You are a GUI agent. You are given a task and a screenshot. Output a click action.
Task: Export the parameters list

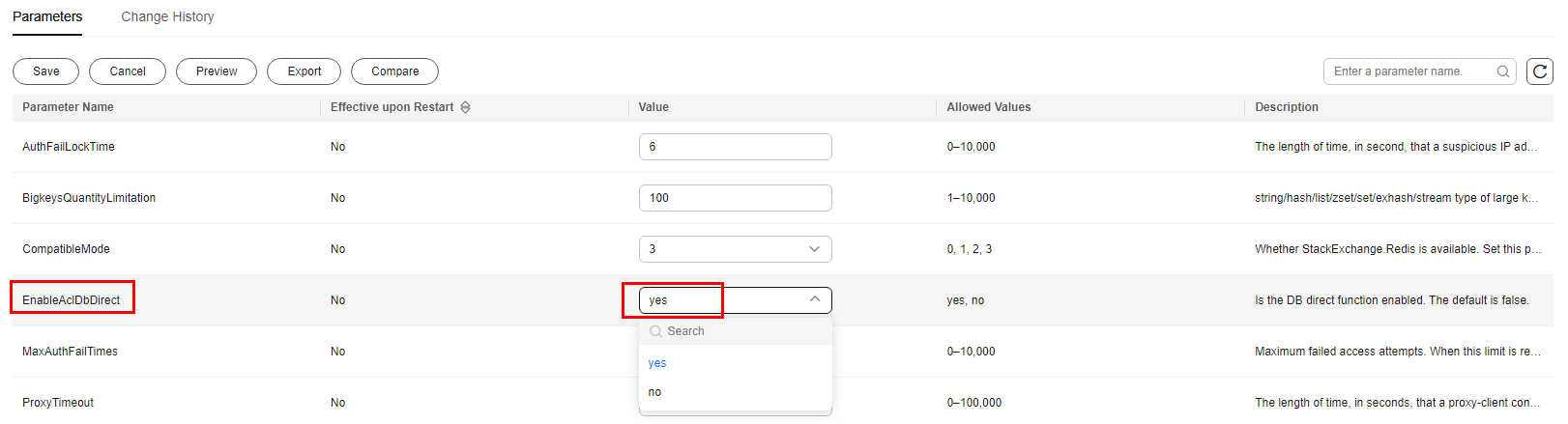[304, 71]
